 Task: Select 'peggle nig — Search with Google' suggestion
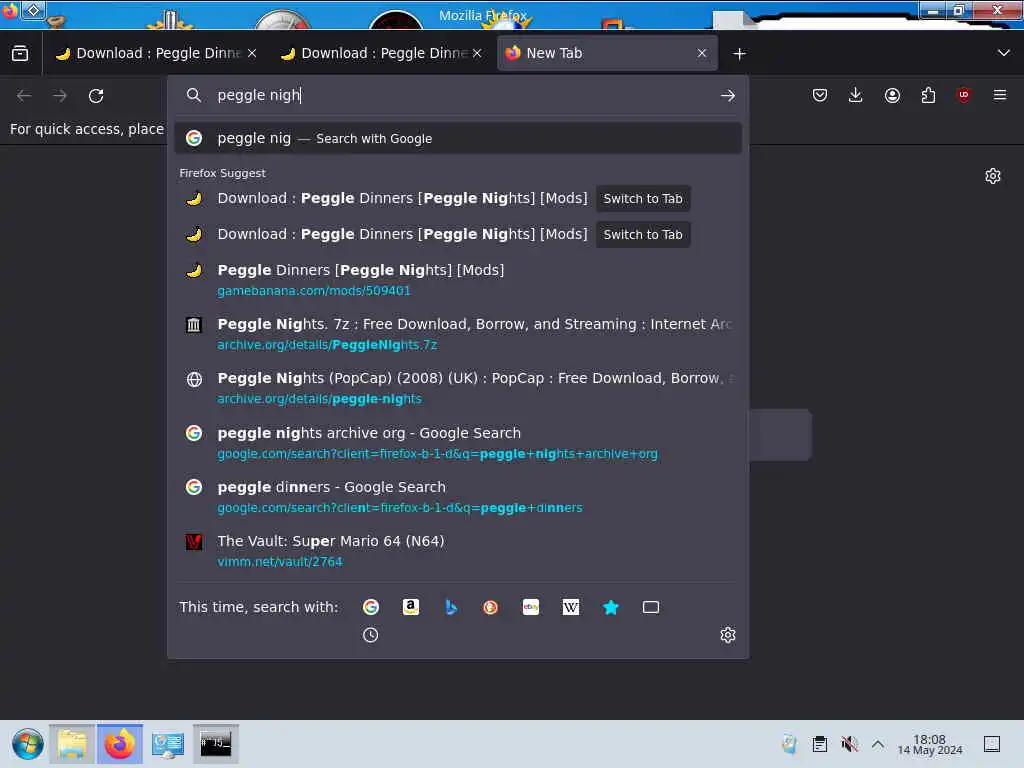pos(458,138)
